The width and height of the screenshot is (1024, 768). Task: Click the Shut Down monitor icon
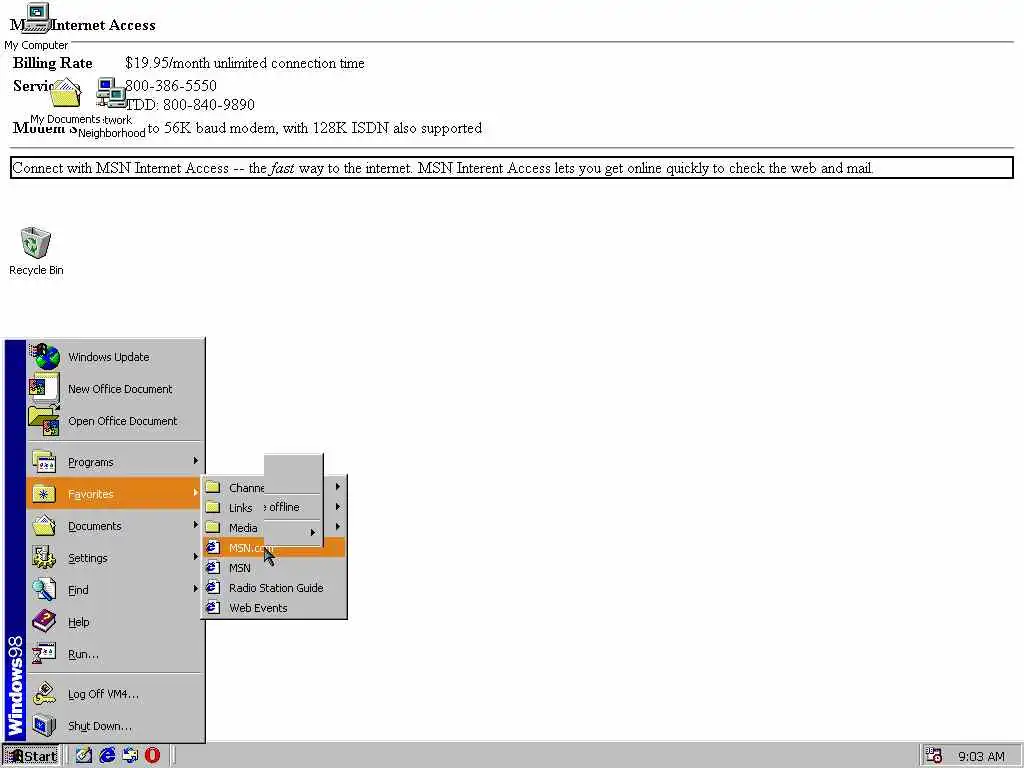[44, 726]
